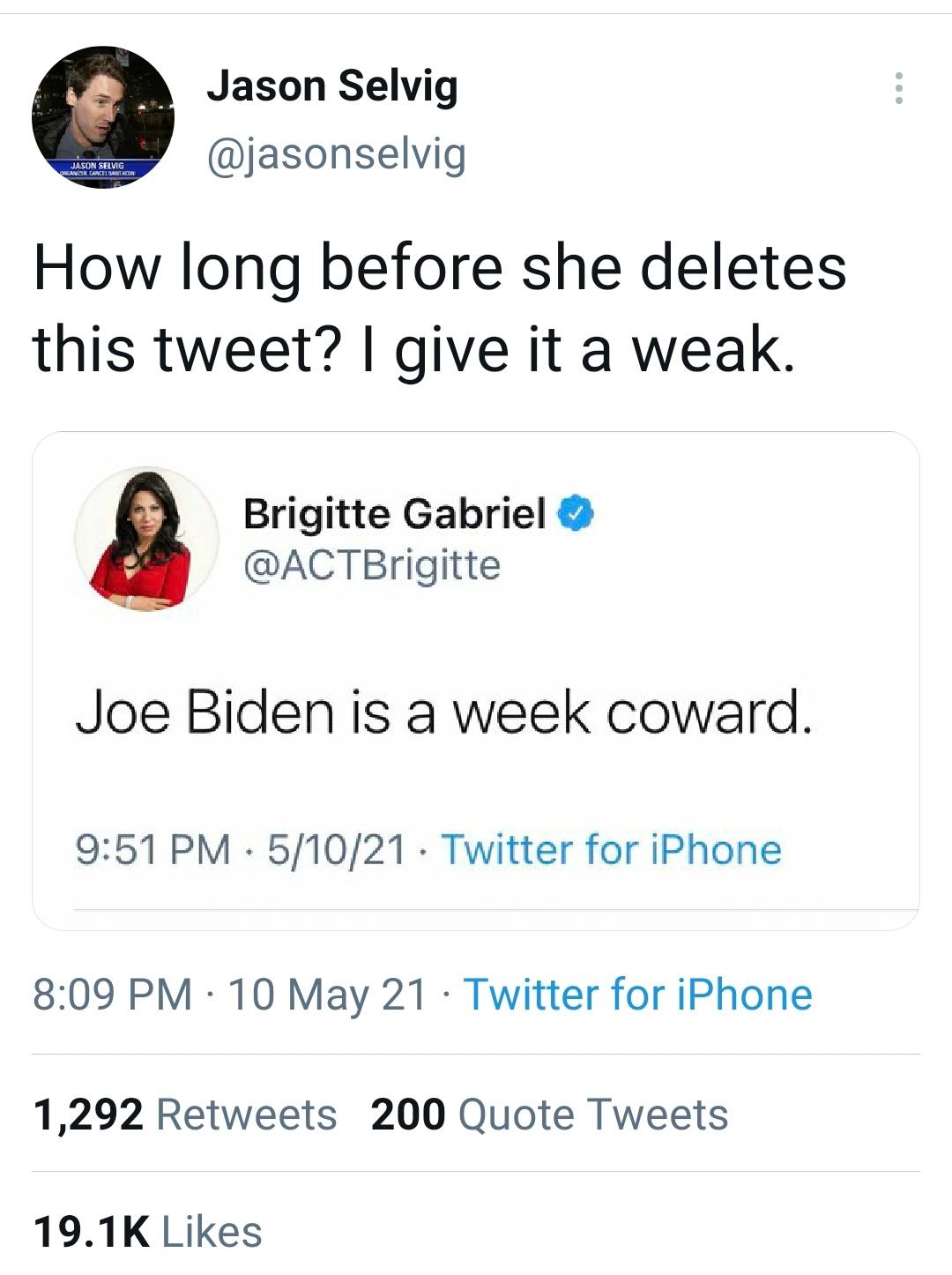Click Jason Selvig's profile picture
Image resolution: width=952 pixels, height=1275 pixels.
coord(103,117)
